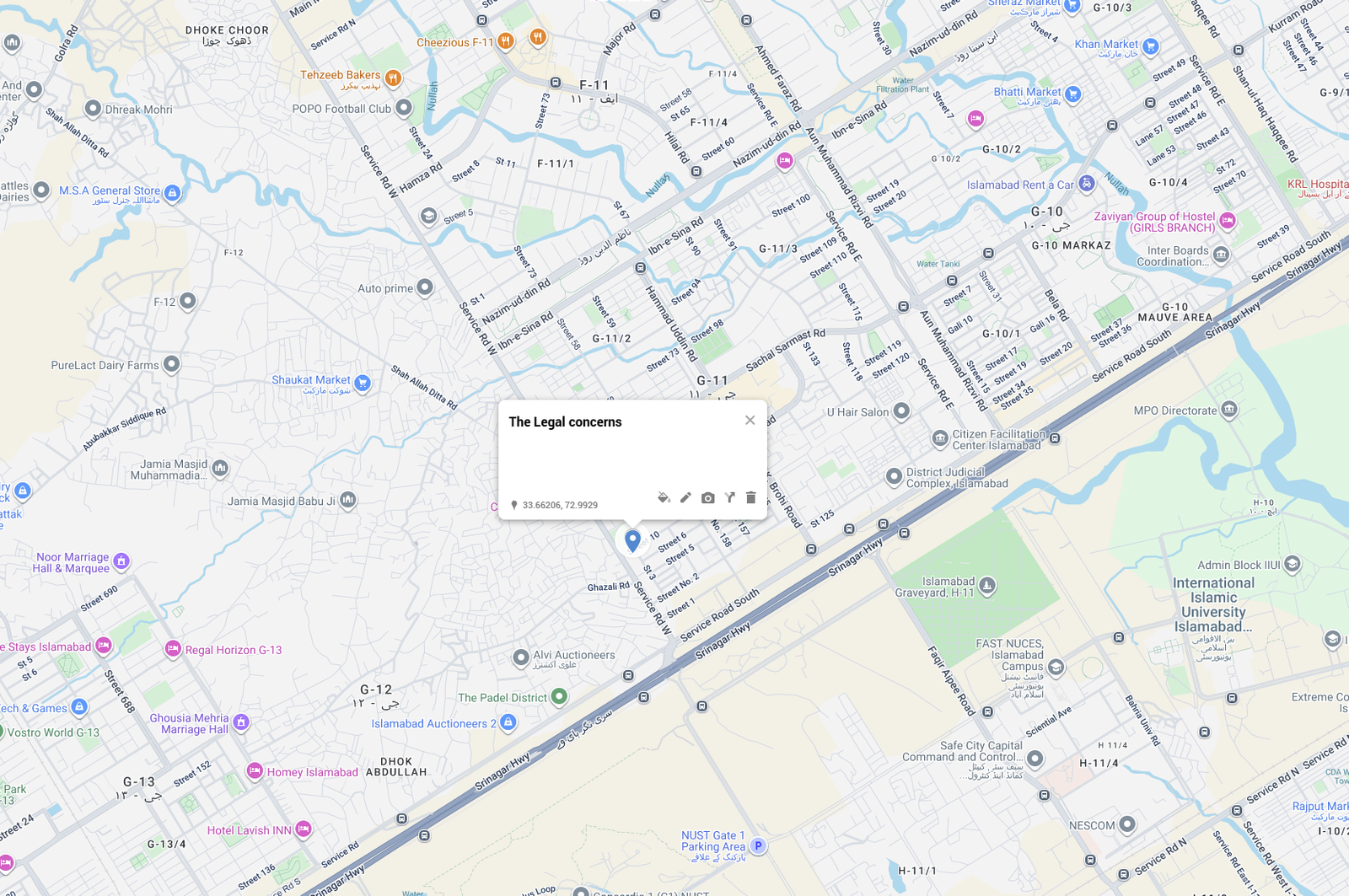Select The Padel District green marker
This screenshot has width=1349, height=896.
tap(559, 696)
